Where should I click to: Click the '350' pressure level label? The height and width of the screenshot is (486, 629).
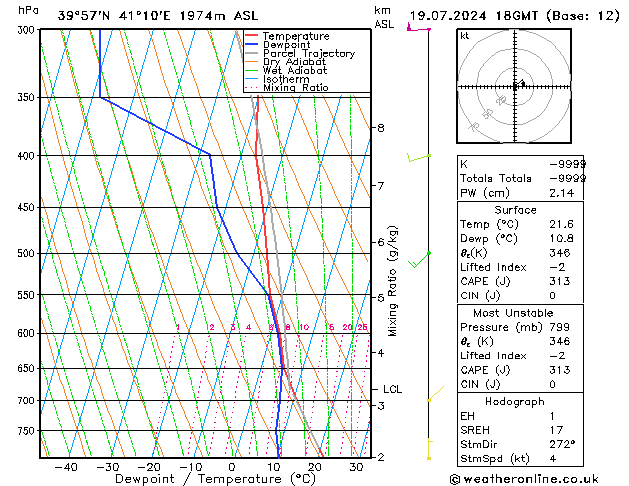[28, 97]
